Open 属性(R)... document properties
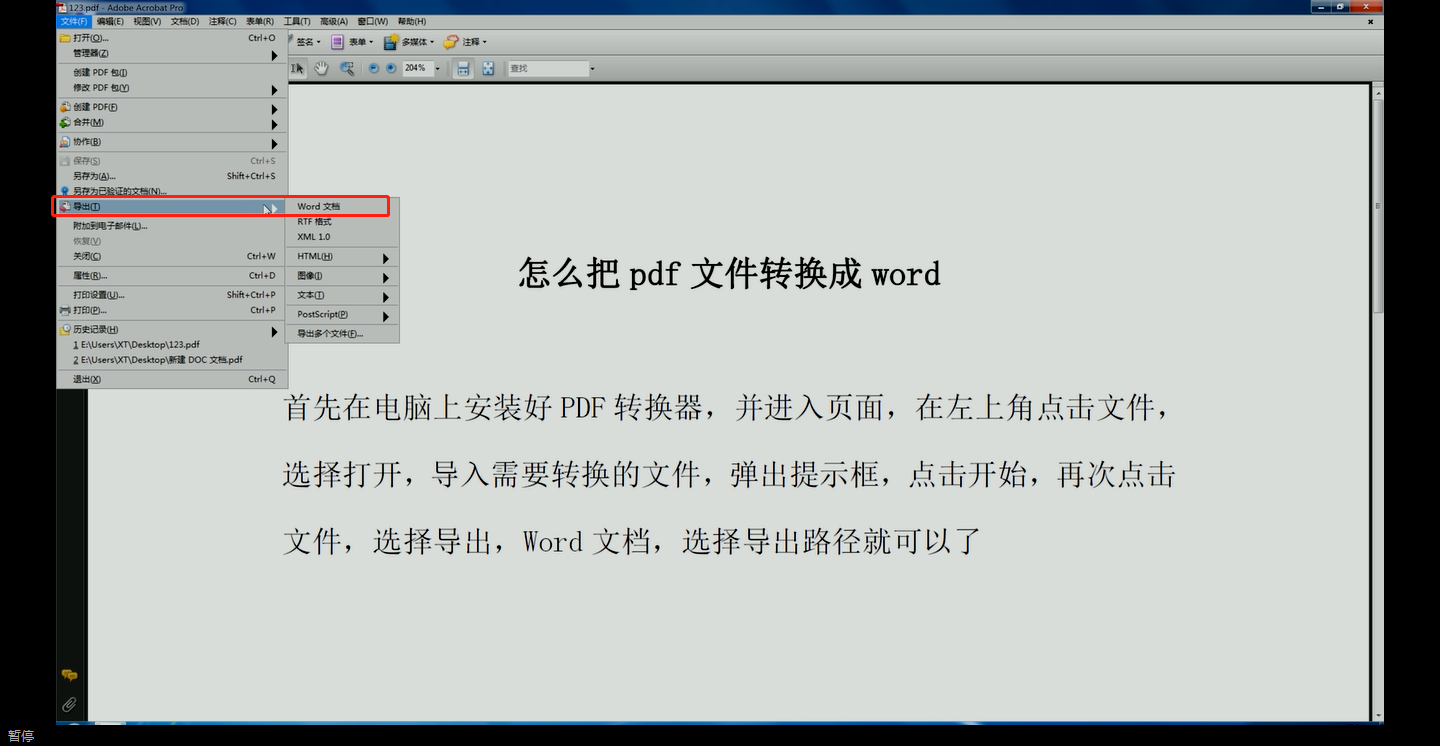This screenshot has height=746, width=1440. 172,275
